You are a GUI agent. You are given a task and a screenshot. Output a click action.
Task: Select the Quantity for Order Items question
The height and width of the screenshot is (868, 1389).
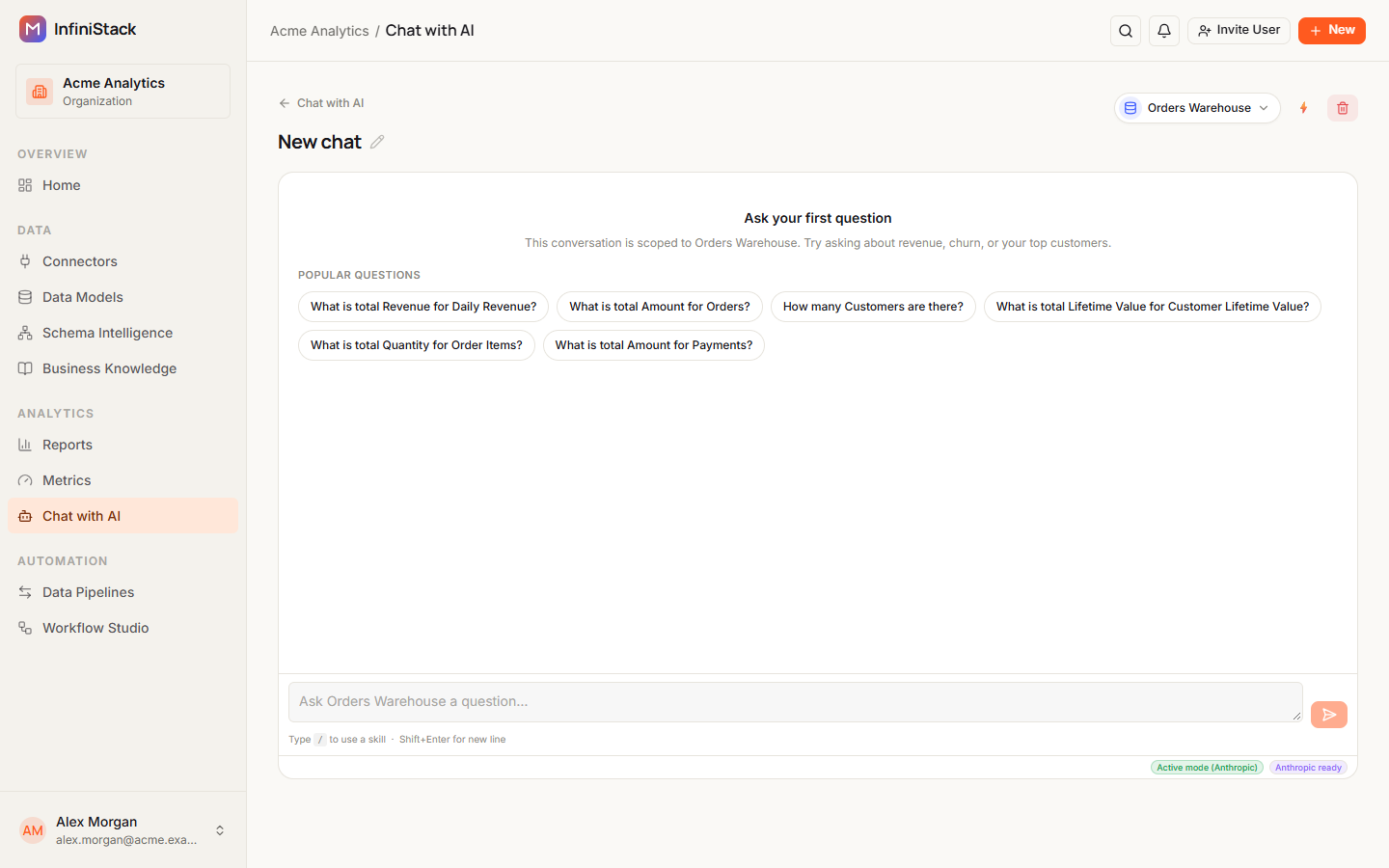coord(417,345)
